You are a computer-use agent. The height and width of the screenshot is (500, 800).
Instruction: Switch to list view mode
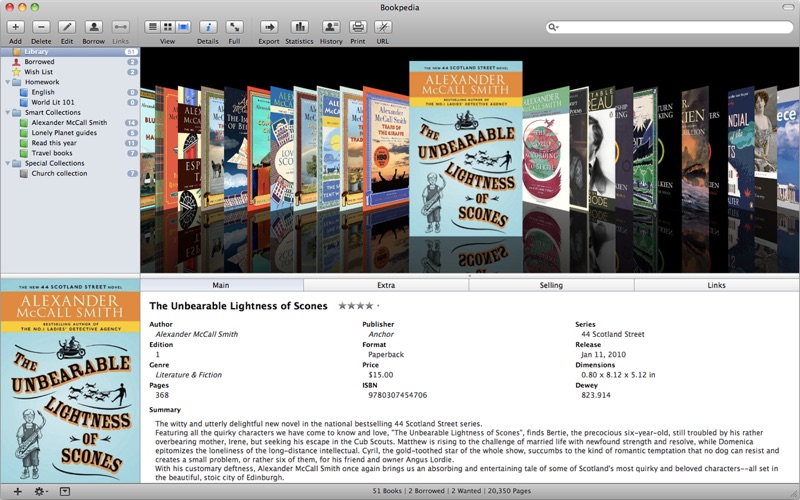coord(153,27)
